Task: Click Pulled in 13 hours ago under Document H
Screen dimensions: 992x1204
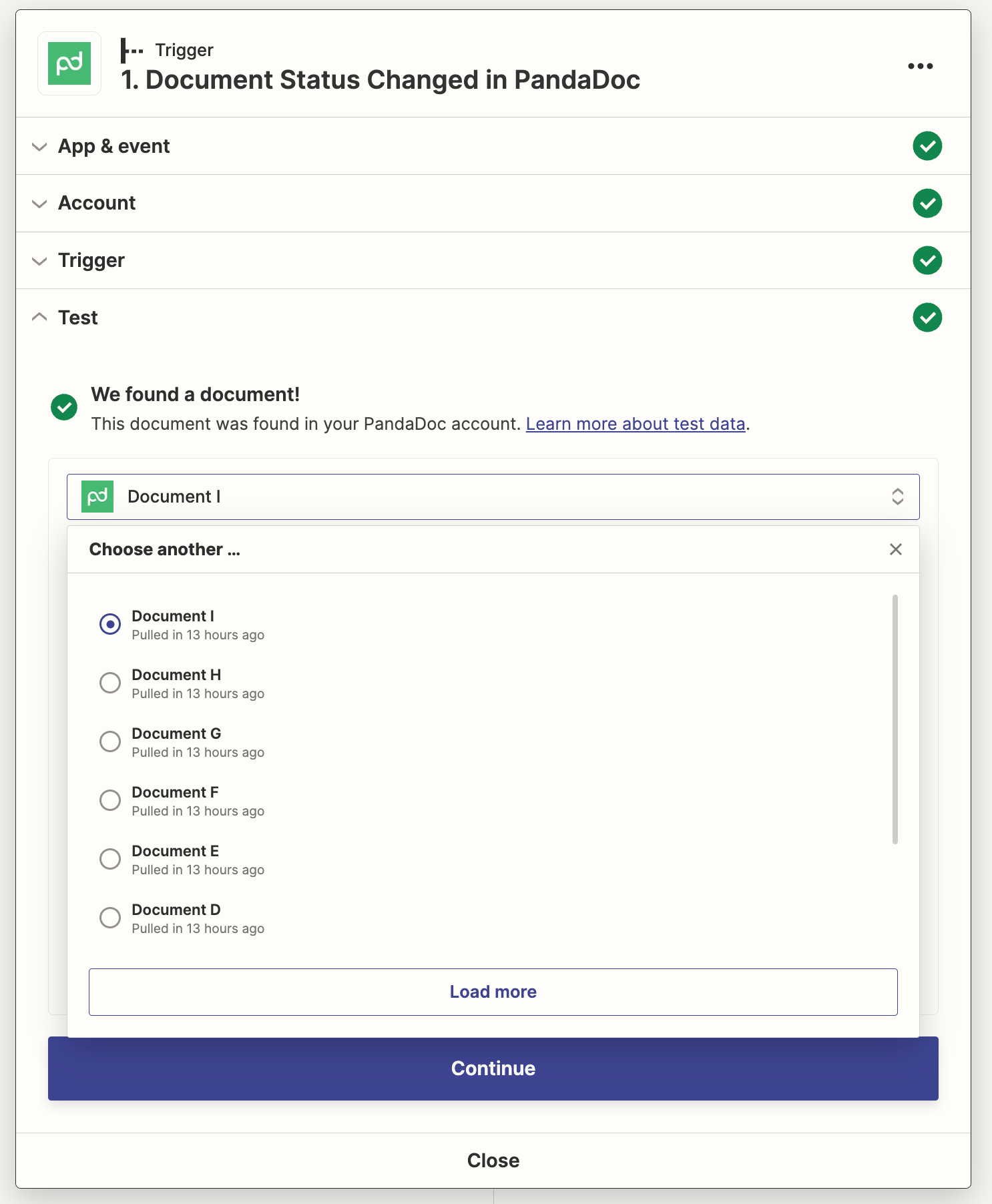Action: pyautogui.click(x=198, y=693)
